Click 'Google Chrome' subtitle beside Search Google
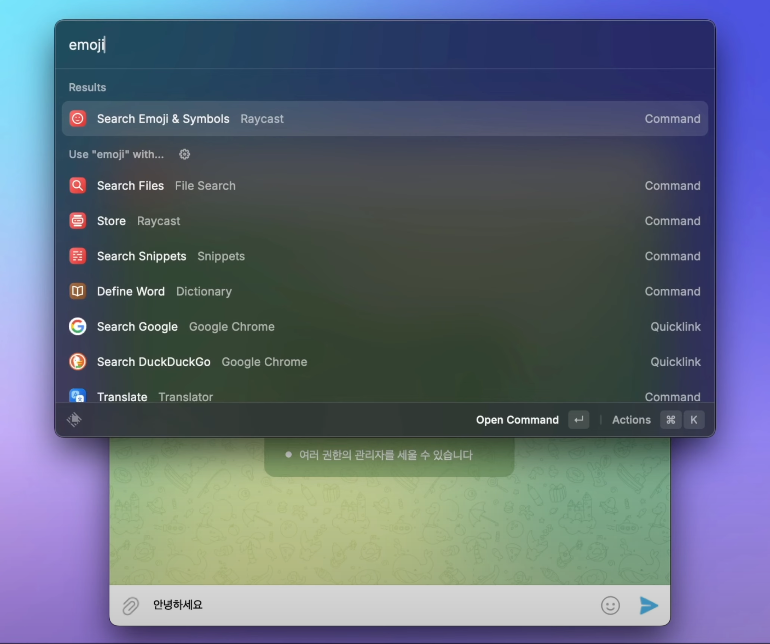Screen dimensions: 770x644 coord(232,327)
